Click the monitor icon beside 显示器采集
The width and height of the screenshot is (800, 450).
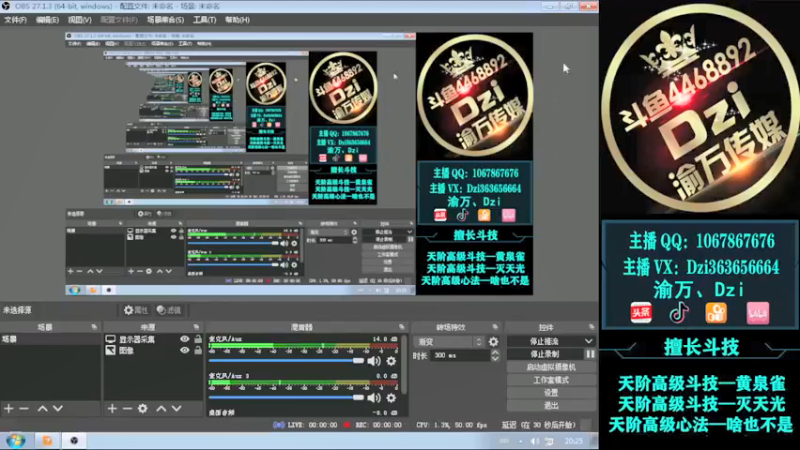coord(110,339)
